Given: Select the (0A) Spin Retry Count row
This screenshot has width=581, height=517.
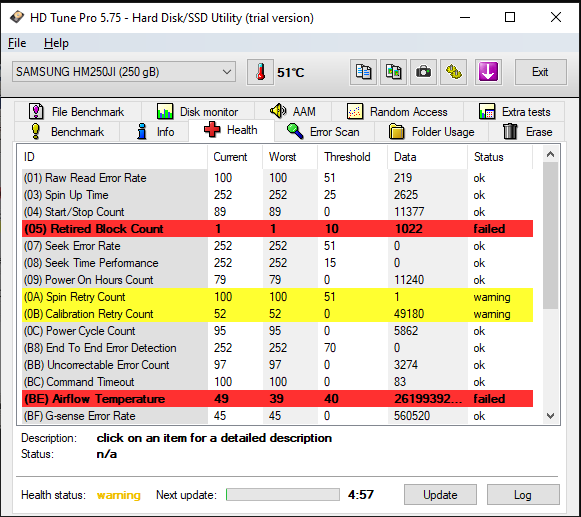Looking at the screenshot, I should [x=278, y=297].
